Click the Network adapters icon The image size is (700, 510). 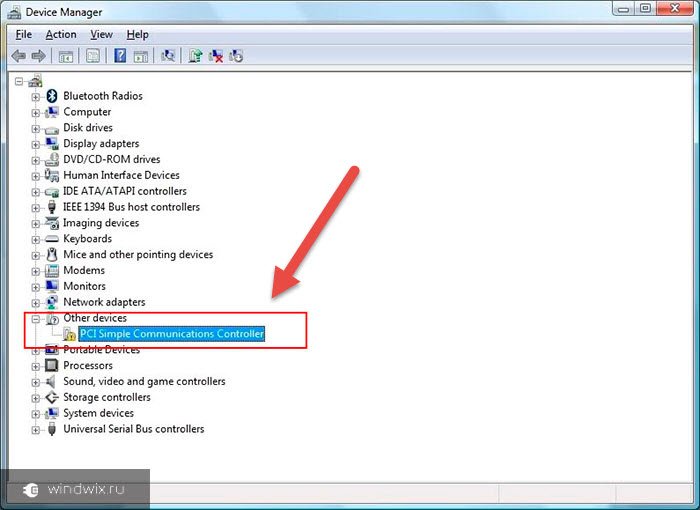[x=52, y=302]
